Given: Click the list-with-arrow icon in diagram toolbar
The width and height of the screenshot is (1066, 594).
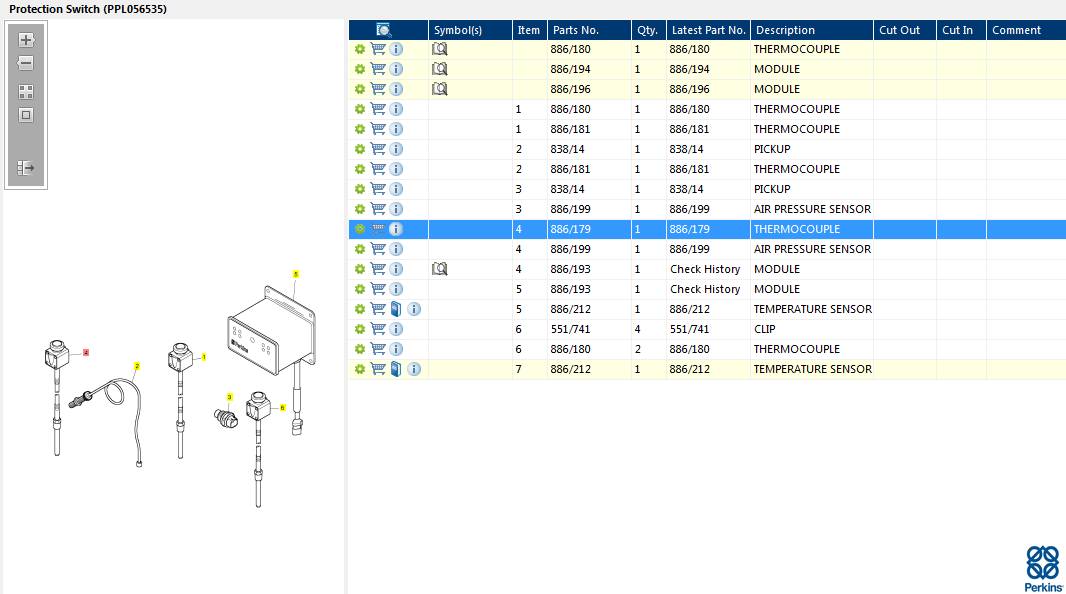Looking at the screenshot, I should click(x=26, y=168).
